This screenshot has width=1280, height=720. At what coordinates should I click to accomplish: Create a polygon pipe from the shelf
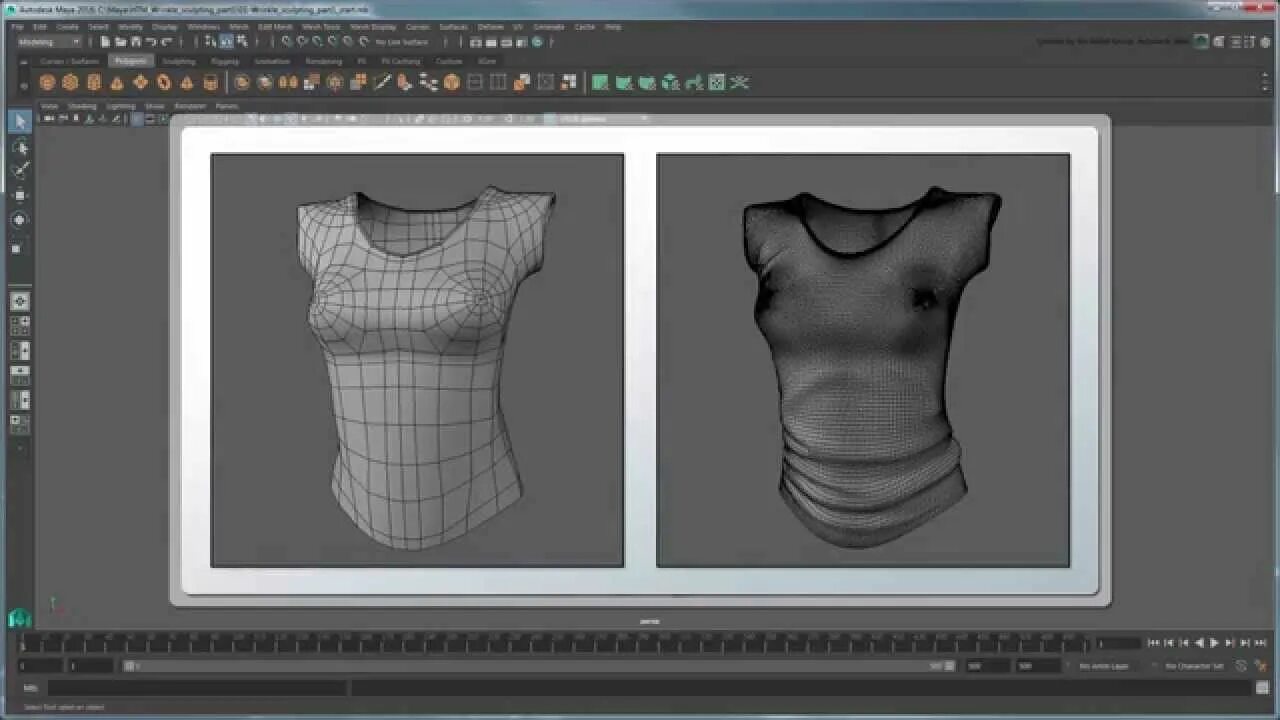pyautogui.click(x=211, y=82)
